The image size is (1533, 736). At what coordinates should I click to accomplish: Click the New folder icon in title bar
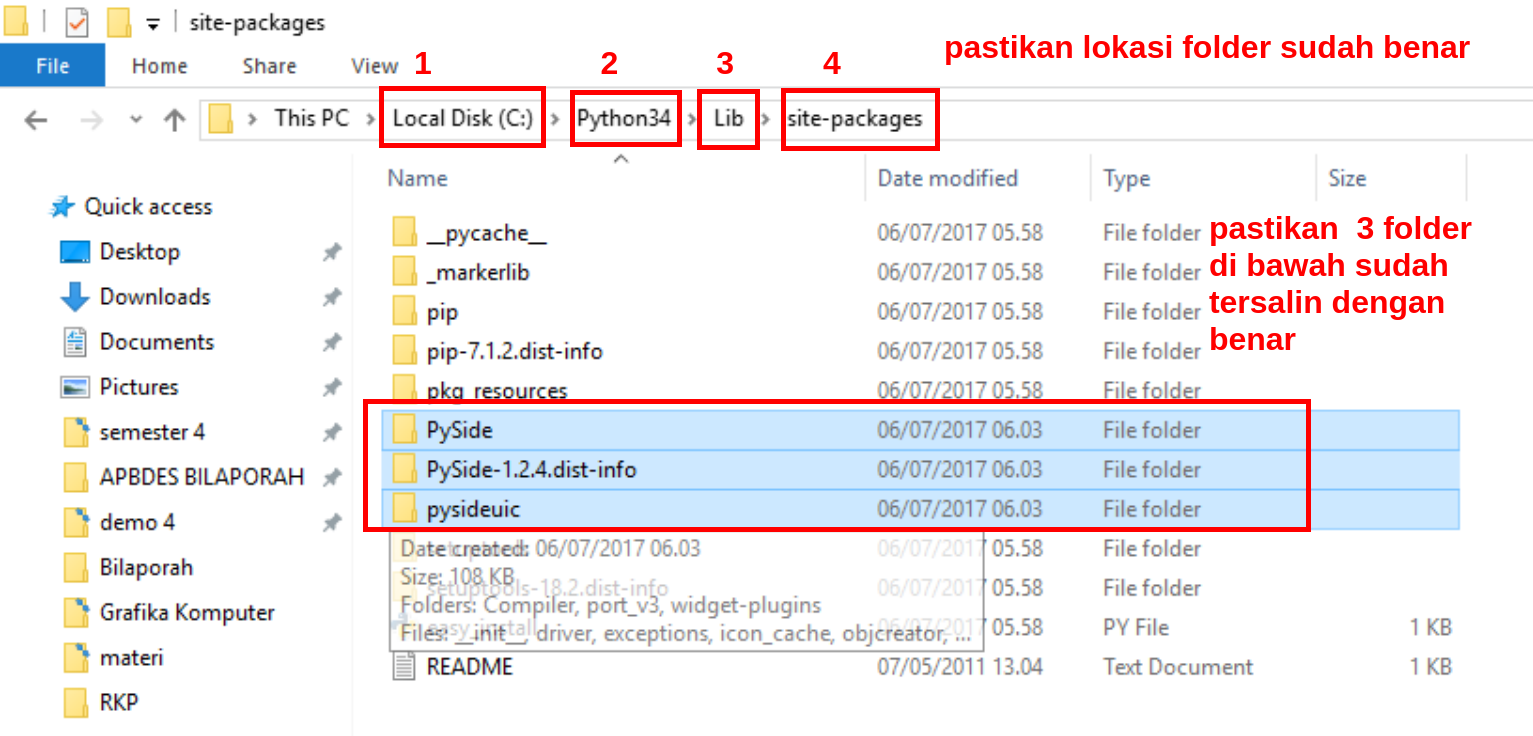pyautogui.click(x=119, y=21)
